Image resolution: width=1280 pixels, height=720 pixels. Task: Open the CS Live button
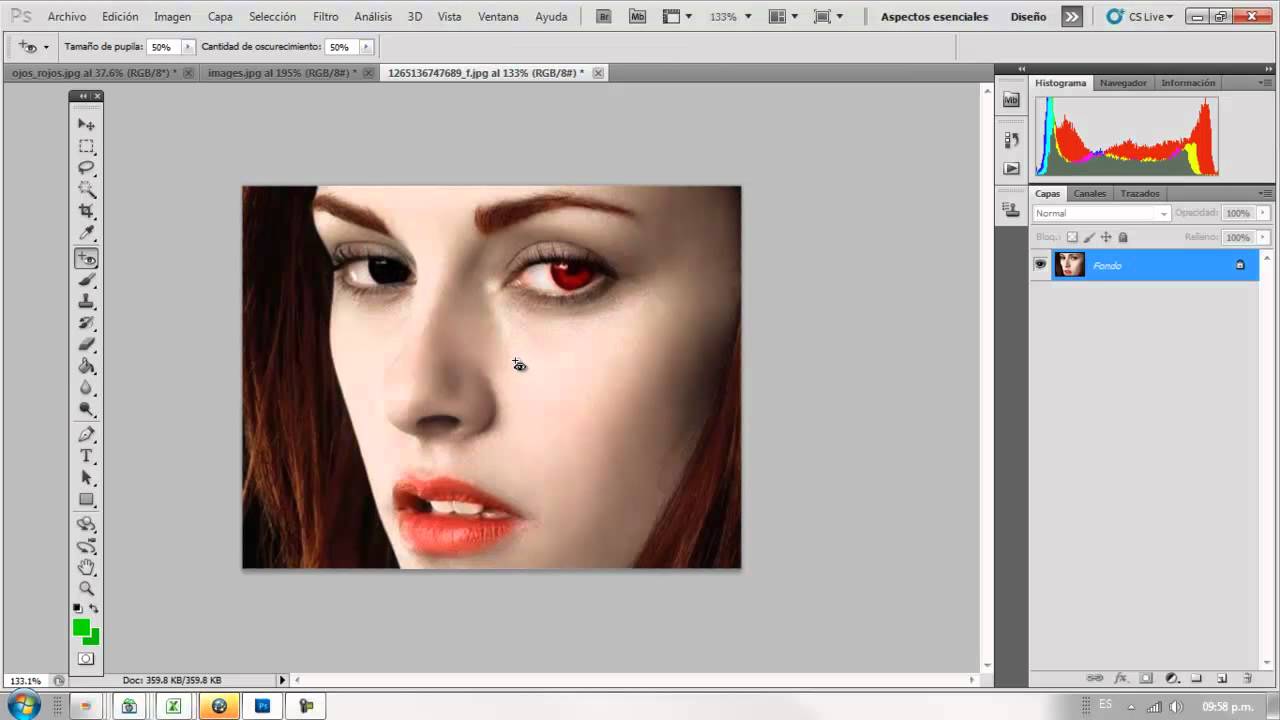coord(1140,16)
